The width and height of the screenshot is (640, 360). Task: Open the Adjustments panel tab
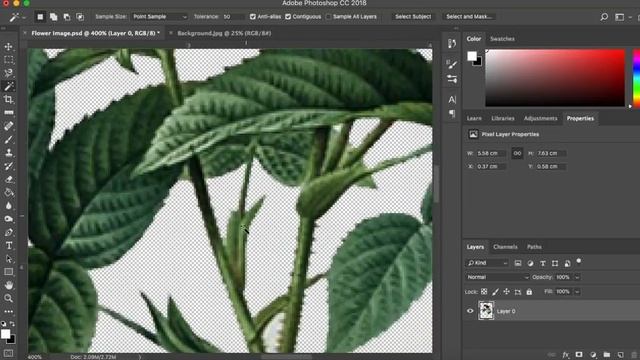pos(540,118)
